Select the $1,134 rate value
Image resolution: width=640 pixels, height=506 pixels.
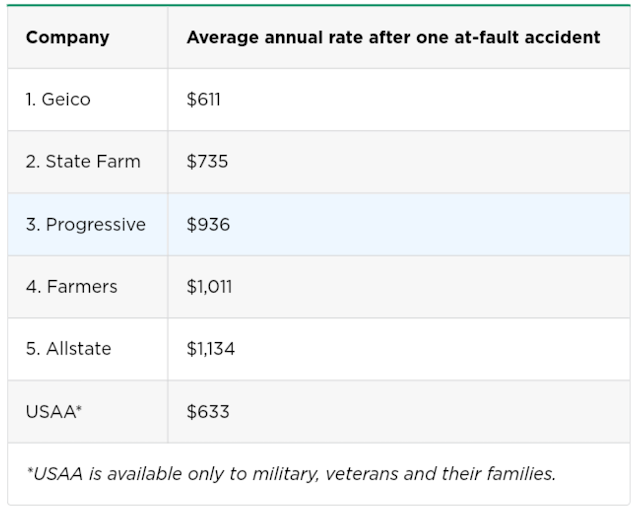point(210,348)
